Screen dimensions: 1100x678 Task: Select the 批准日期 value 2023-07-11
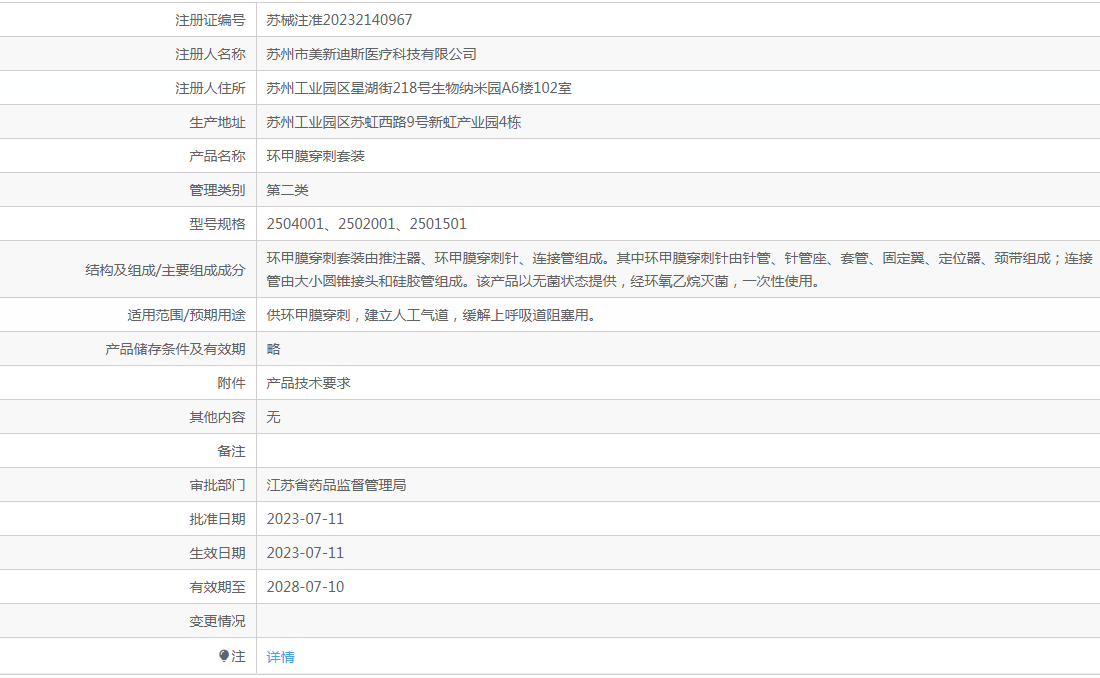[x=305, y=519]
